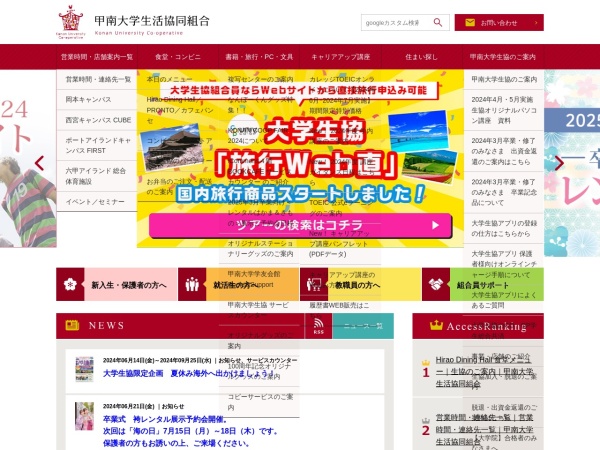Click the RSS feed icon
600x450 pixels.
(319, 326)
